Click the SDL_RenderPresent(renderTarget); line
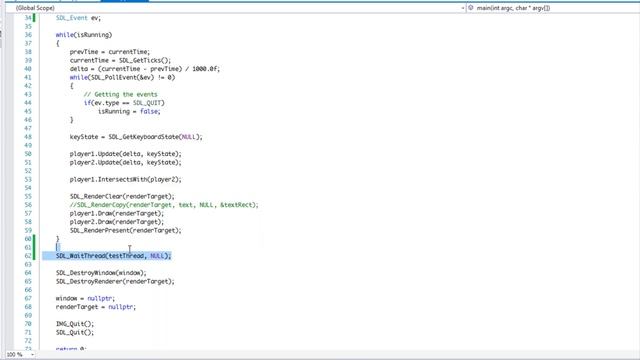640x360 pixels. click(125, 231)
